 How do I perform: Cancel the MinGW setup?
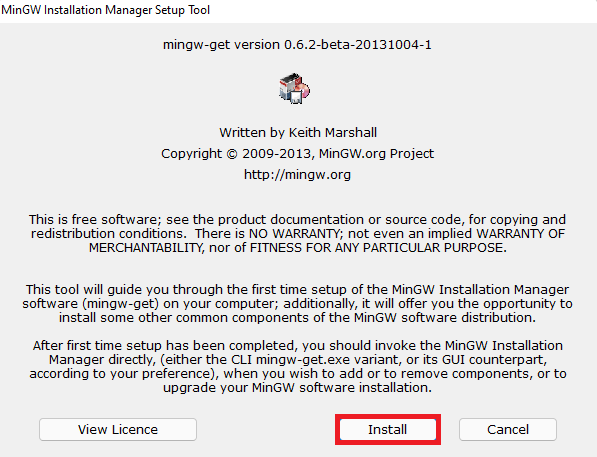pyautogui.click(x=508, y=430)
